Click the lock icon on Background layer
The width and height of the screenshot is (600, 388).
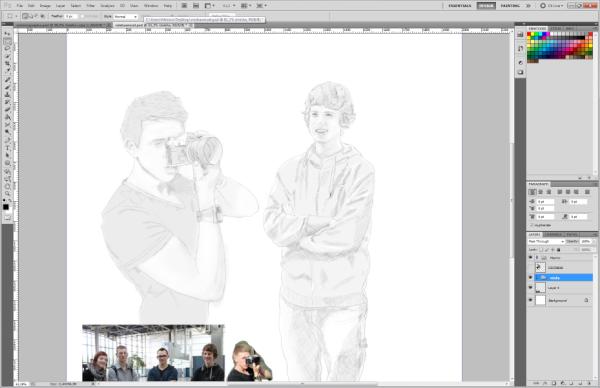pyautogui.click(x=586, y=300)
